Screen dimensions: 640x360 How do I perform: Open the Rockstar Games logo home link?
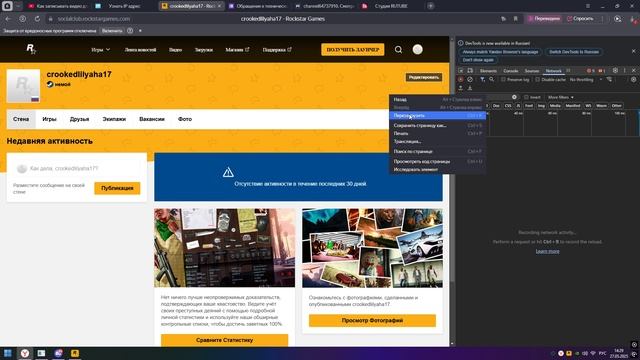click(x=31, y=49)
